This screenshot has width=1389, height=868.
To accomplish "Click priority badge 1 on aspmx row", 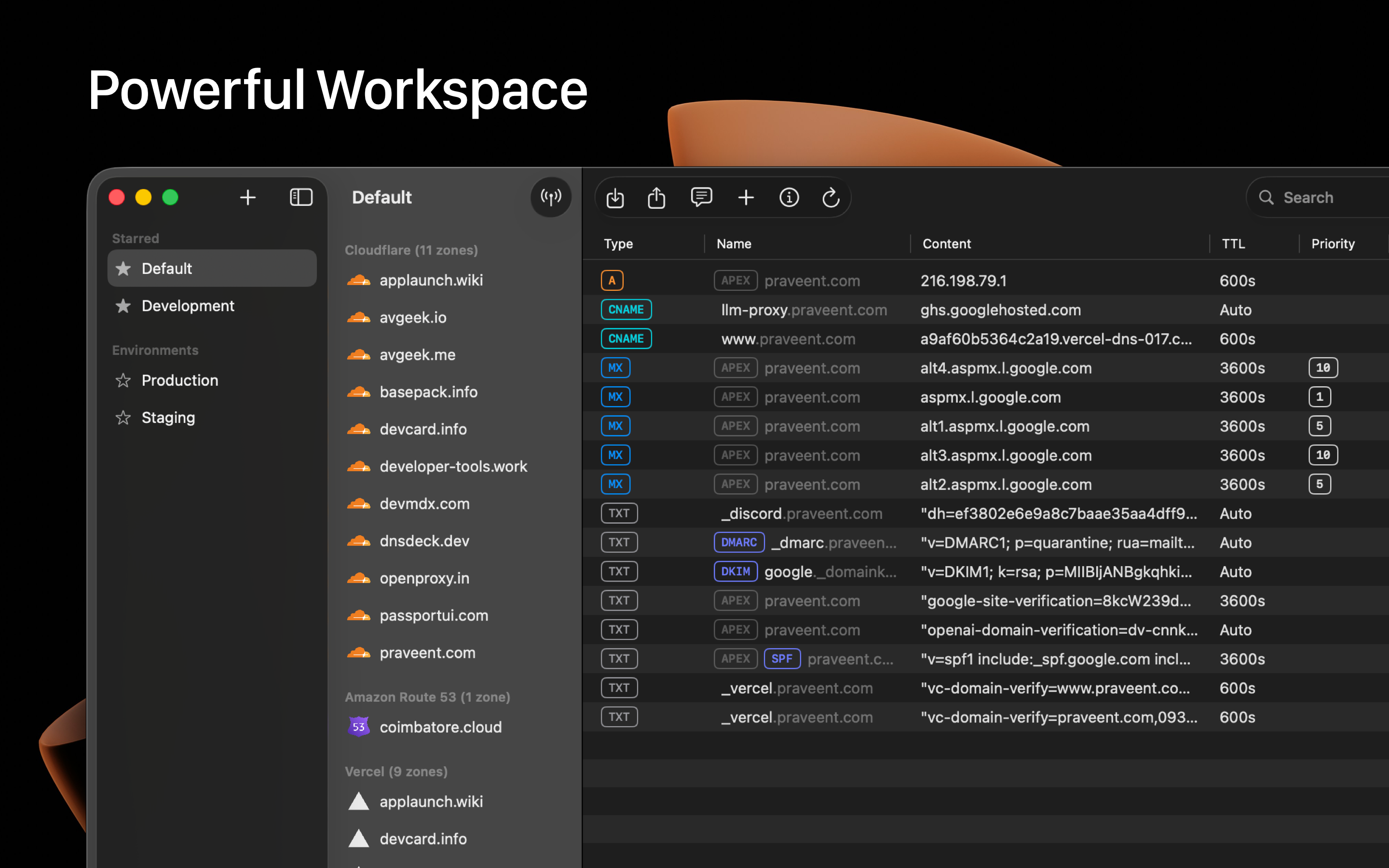I will (1320, 397).
